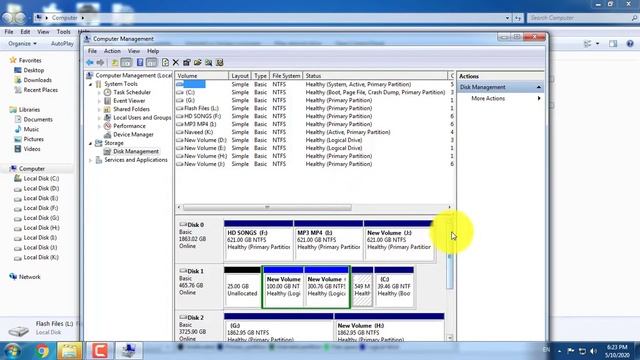Sort by the Volume column header
640x360 pixels.
[202, 76]
